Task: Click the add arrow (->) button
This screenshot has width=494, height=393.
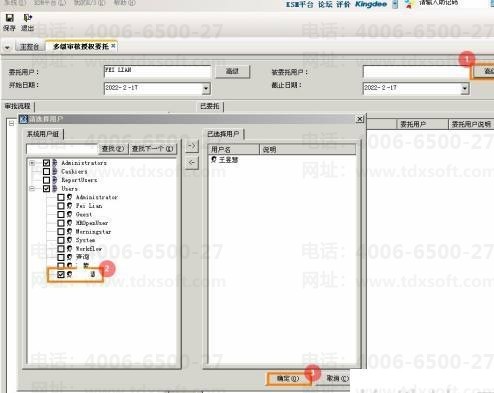Action: (192, 146)
